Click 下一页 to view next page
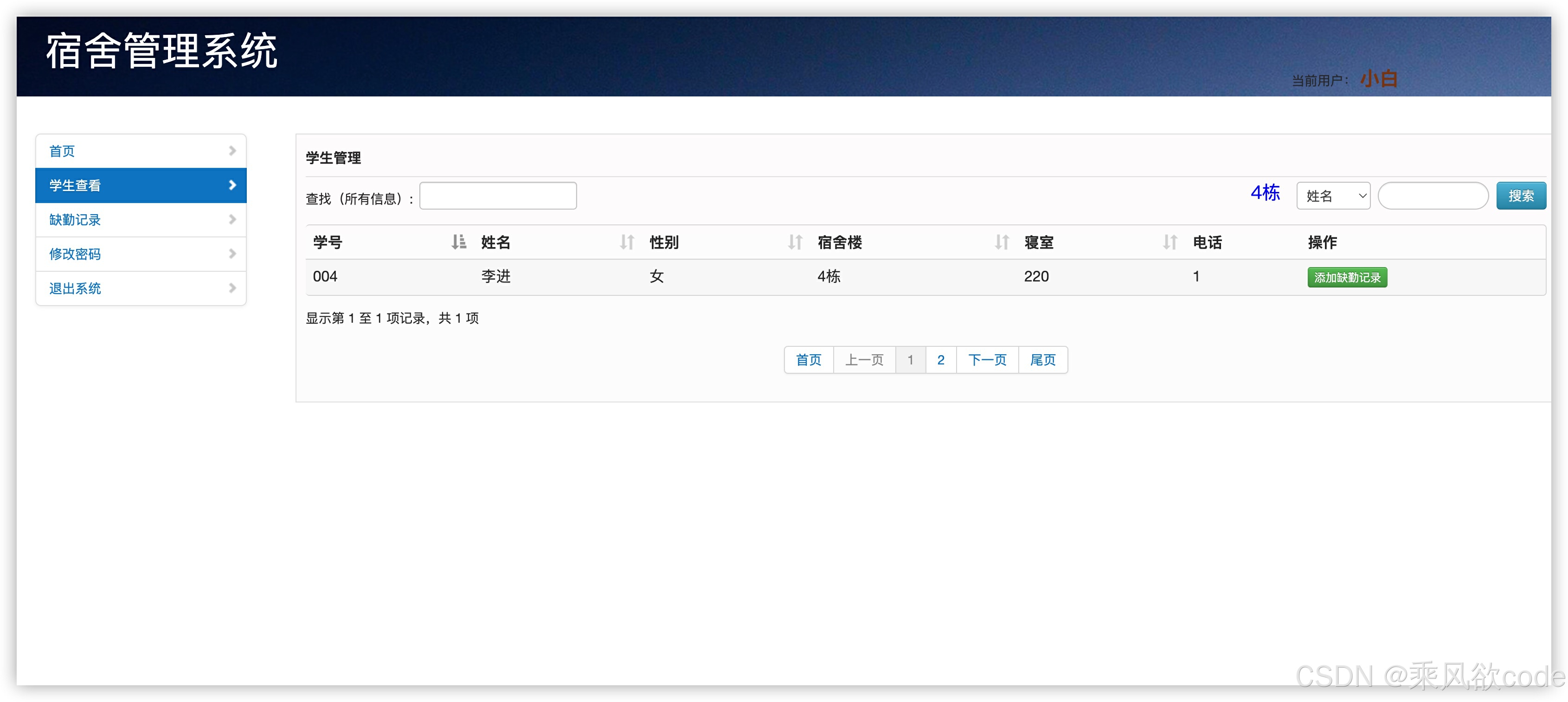 click(987, 359)
